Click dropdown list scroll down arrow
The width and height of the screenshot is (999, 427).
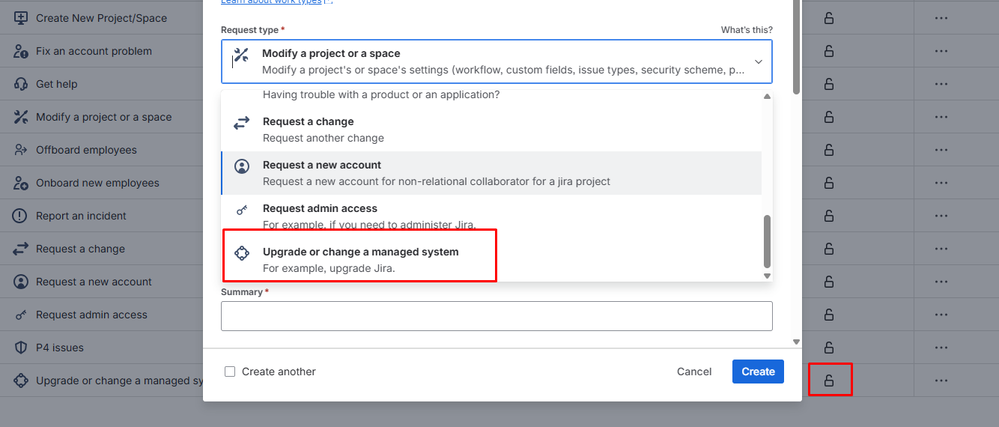tap(767, 276)
